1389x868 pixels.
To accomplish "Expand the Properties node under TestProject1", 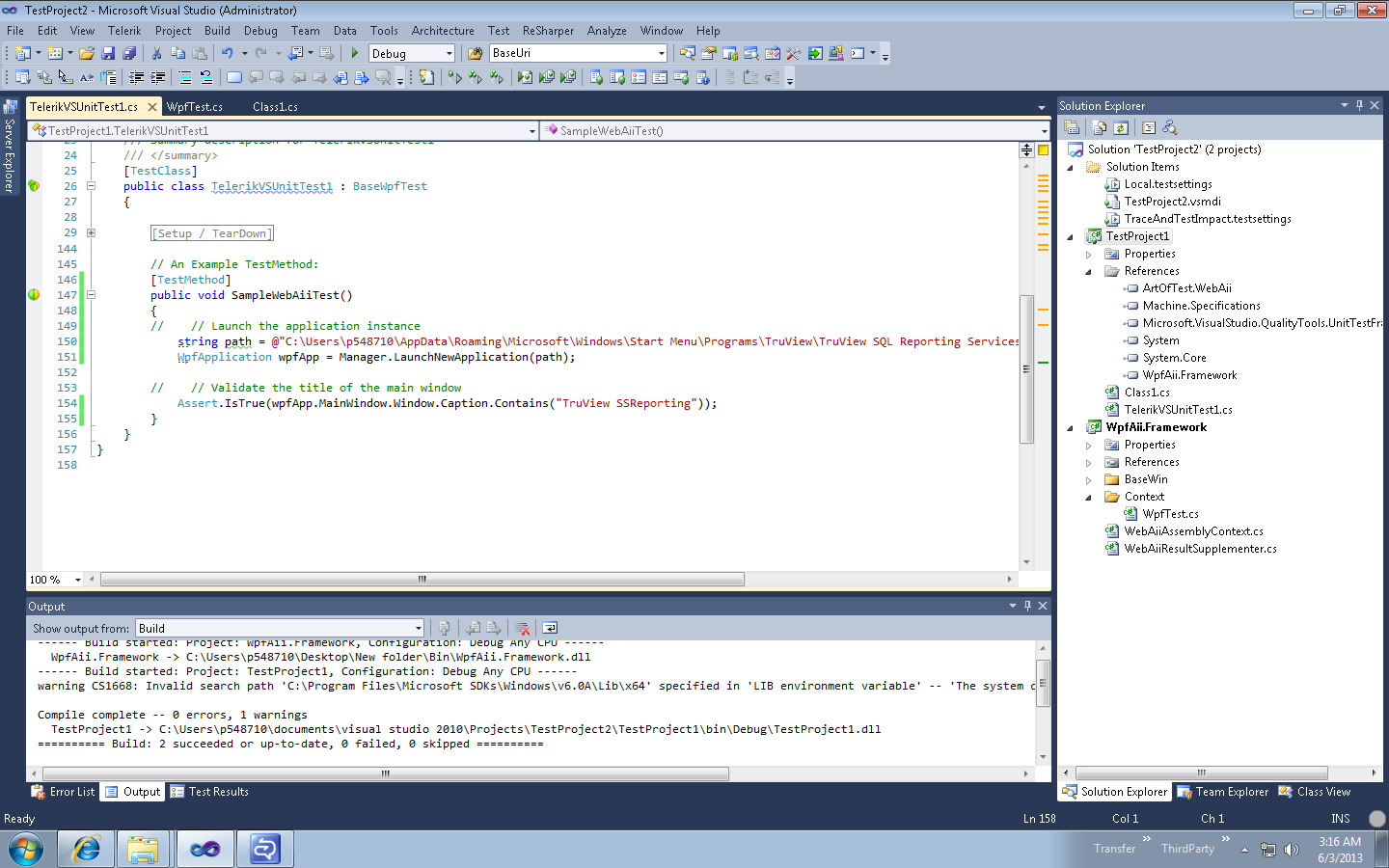I will tap(1089, 255).
